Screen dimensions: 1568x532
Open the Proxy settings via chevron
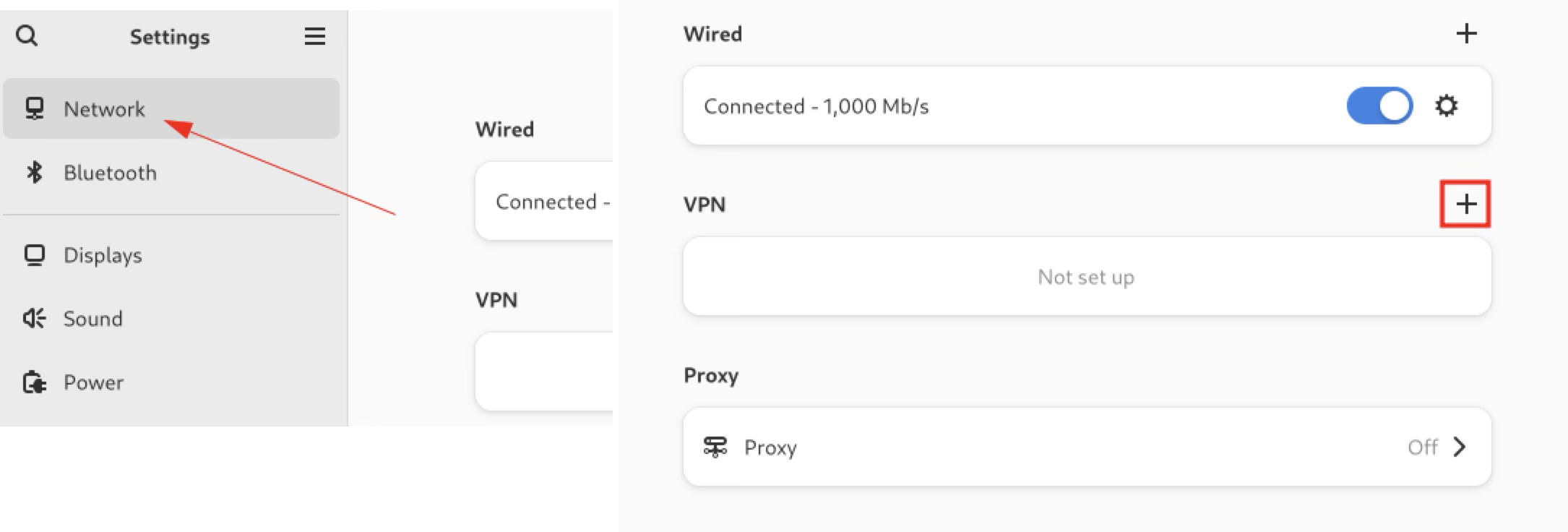(1459, 447)
